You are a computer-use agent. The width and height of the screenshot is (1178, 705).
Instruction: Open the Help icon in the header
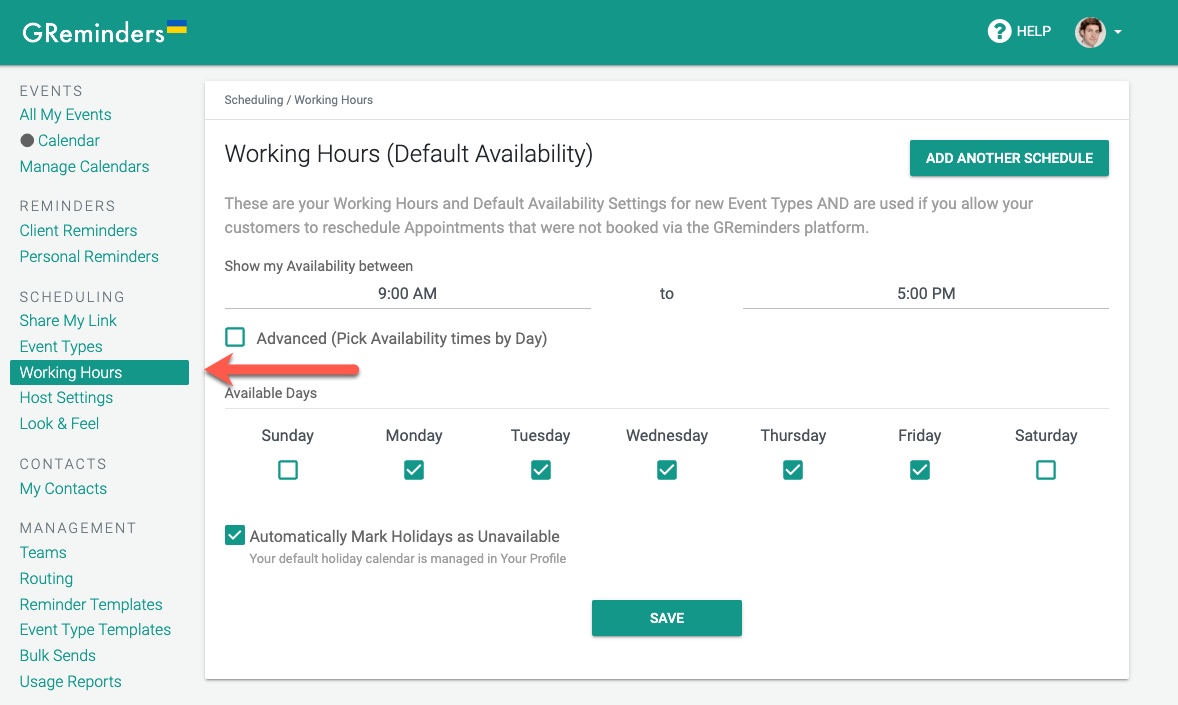pyautogui.click(x=999, y=31)
